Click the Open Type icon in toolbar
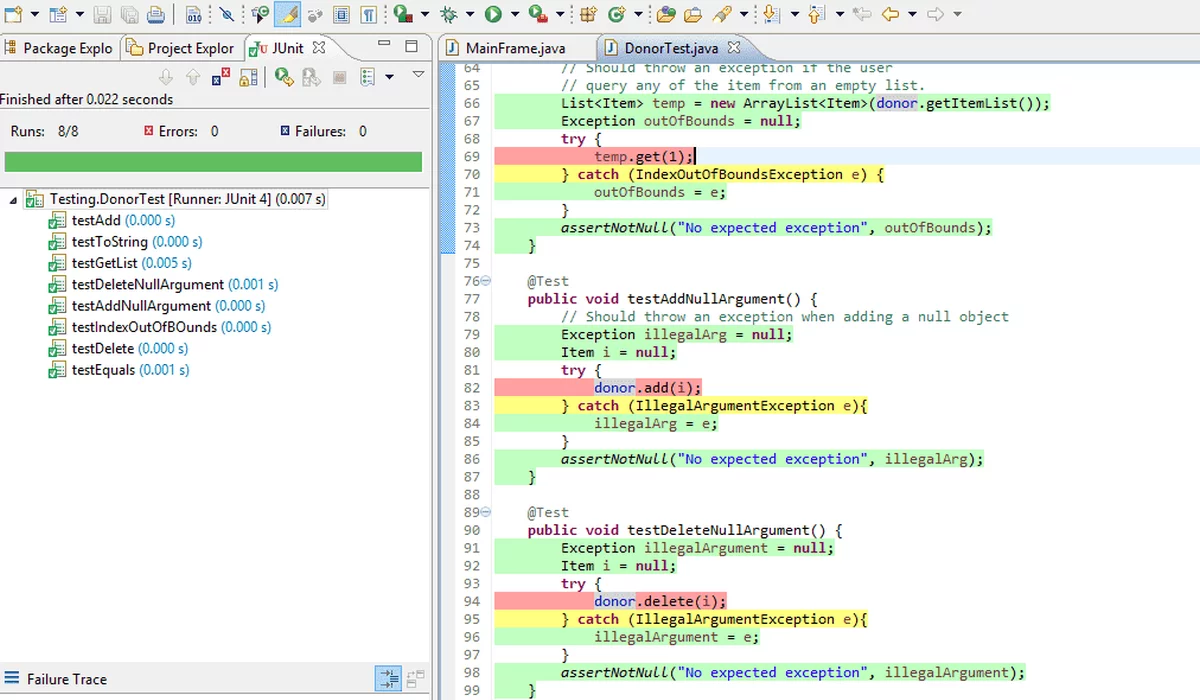Image resolution: width=1200 pixels, height=700 pixels. (667, 14)
